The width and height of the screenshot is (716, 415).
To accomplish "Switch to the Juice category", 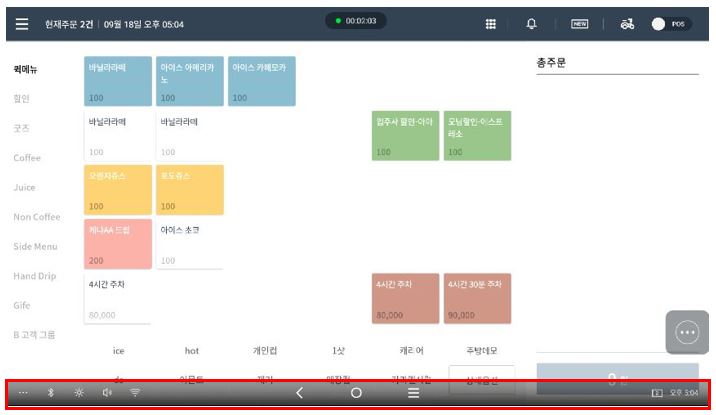I will tap(24, 188).
